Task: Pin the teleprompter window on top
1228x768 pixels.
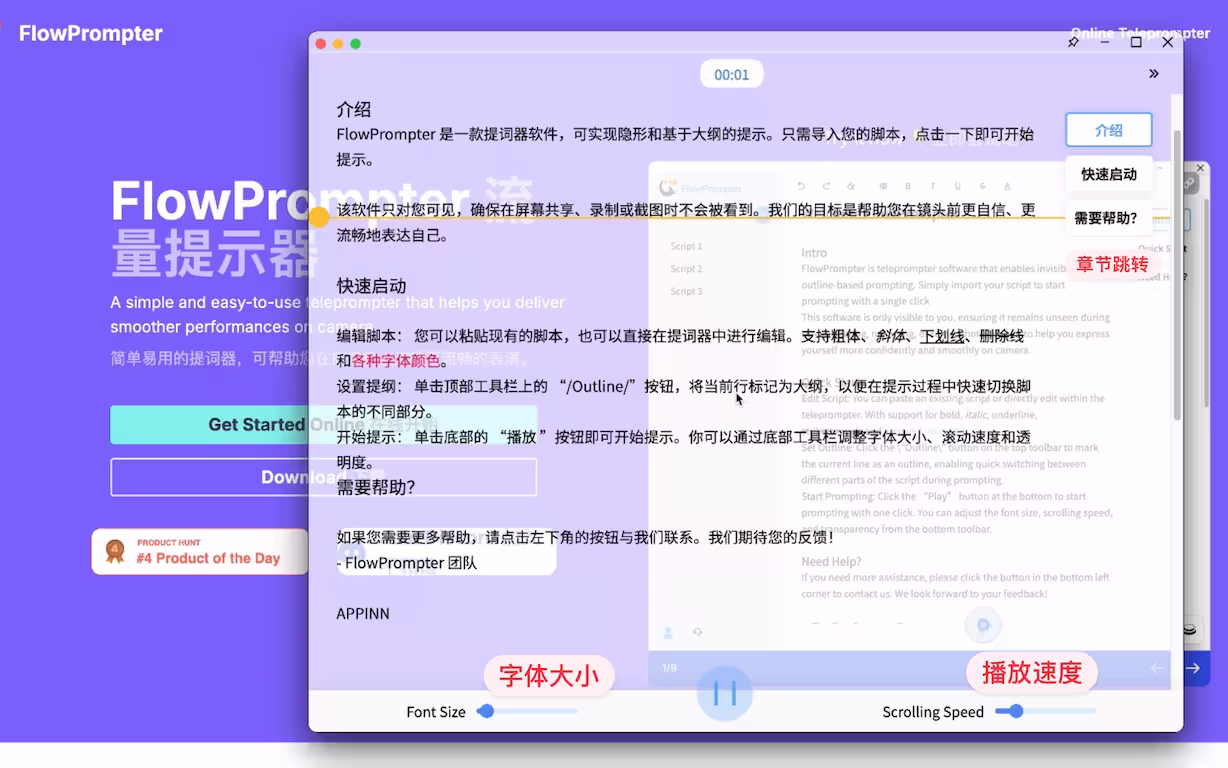Action: tap(1073, 42)
